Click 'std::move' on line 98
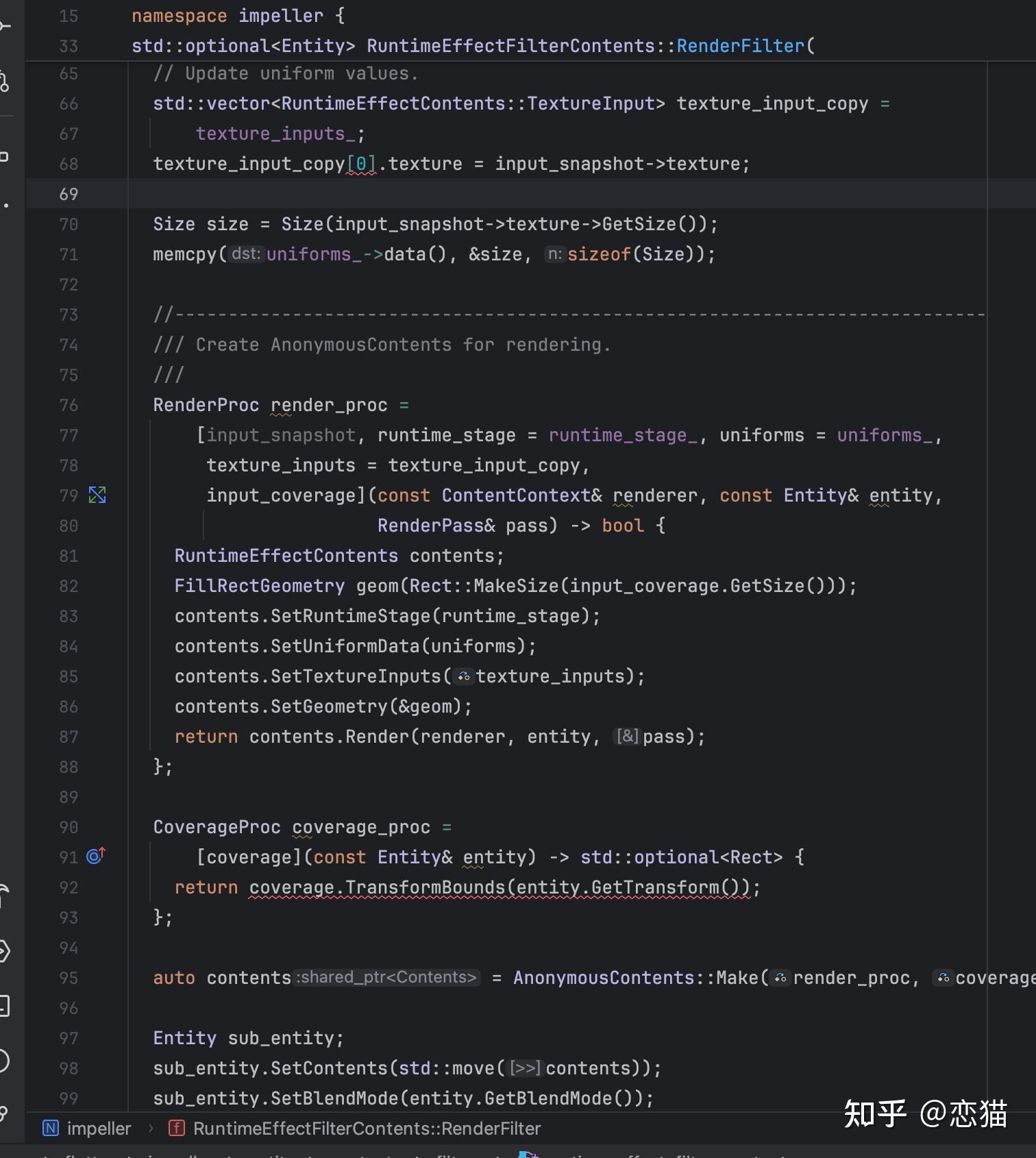Viewport: 1036px width, 1158px height. click(447, 1068)
